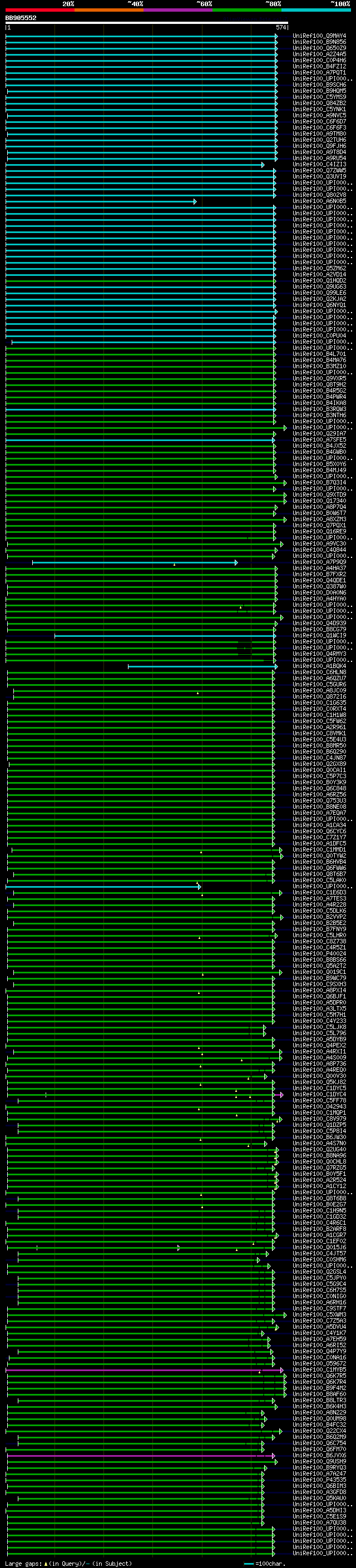Select hit label UniRef100_A1CY12
Viewport: 356px width, 1568px height.
coord(319,1186)
